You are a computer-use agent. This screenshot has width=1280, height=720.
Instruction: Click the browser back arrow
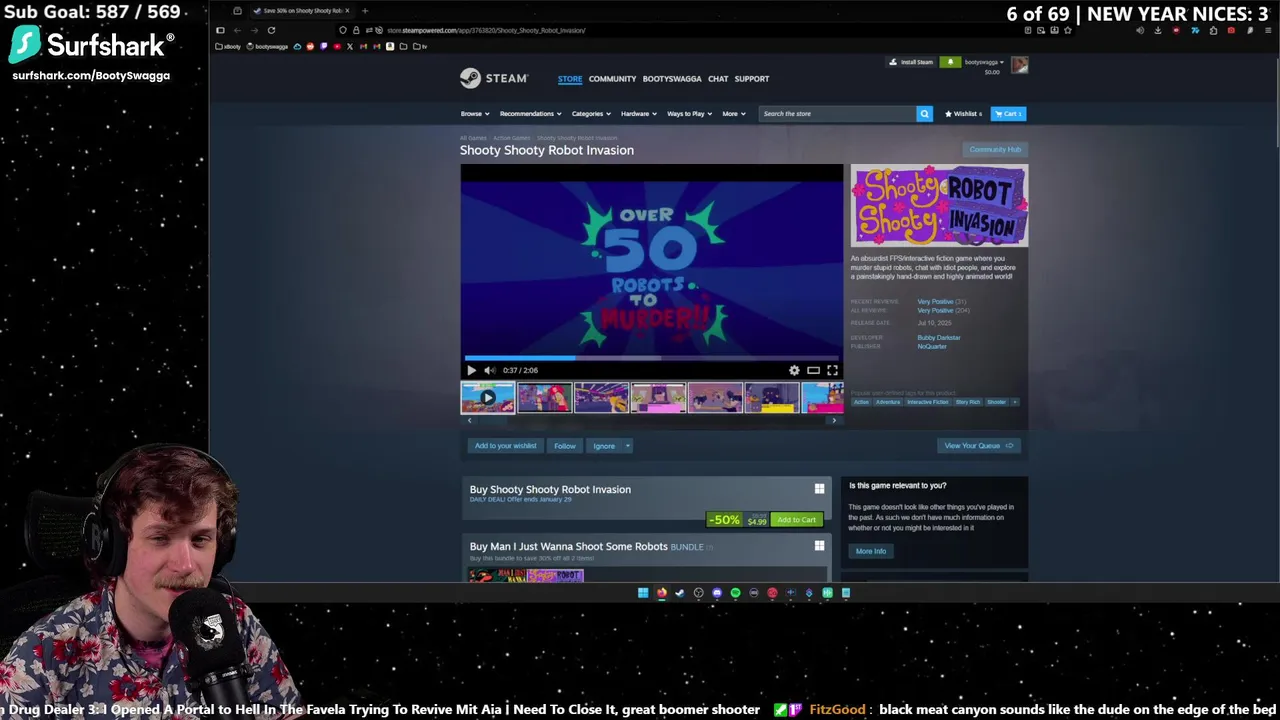[237, 30]
